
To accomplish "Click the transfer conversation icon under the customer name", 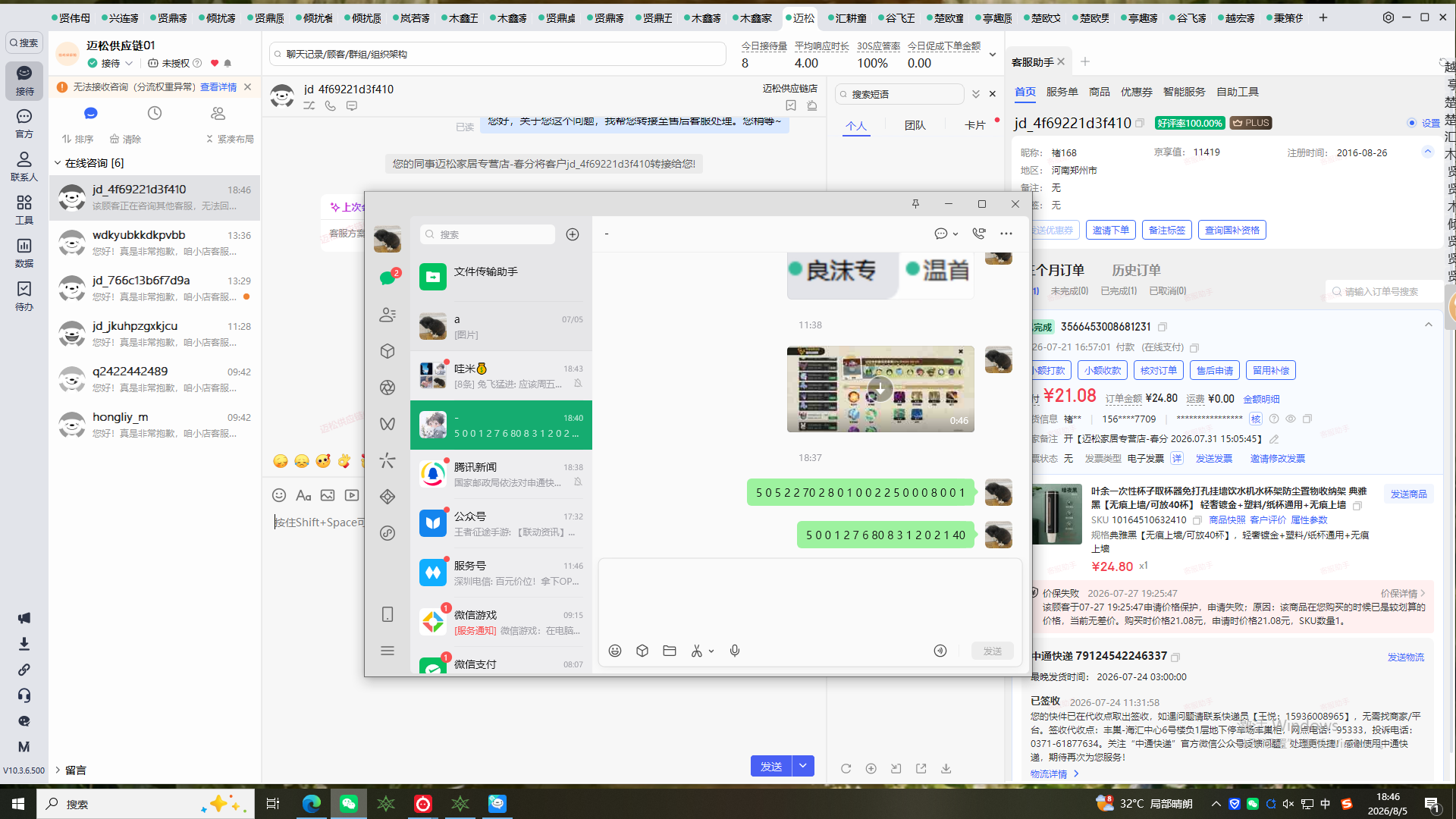I will [x=309, y=106].
